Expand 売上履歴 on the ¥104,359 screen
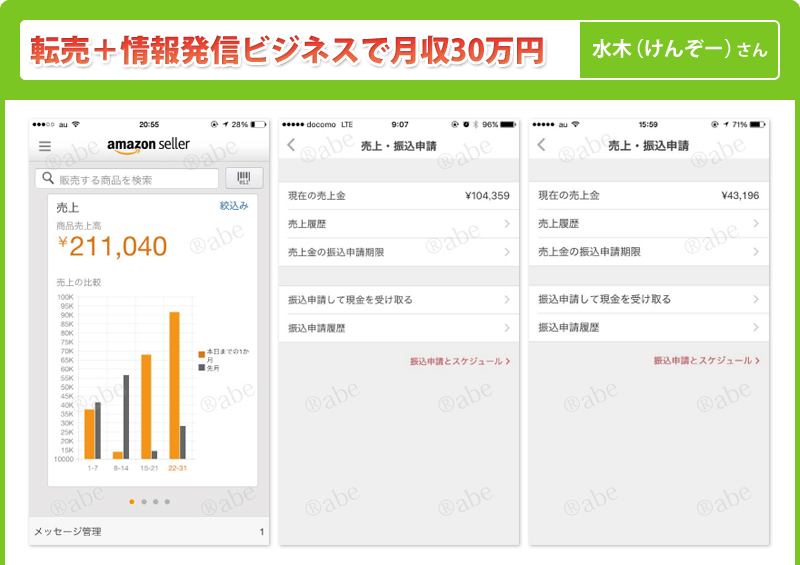The width and height of the screenshot is (800, 565). pos(507,224)
